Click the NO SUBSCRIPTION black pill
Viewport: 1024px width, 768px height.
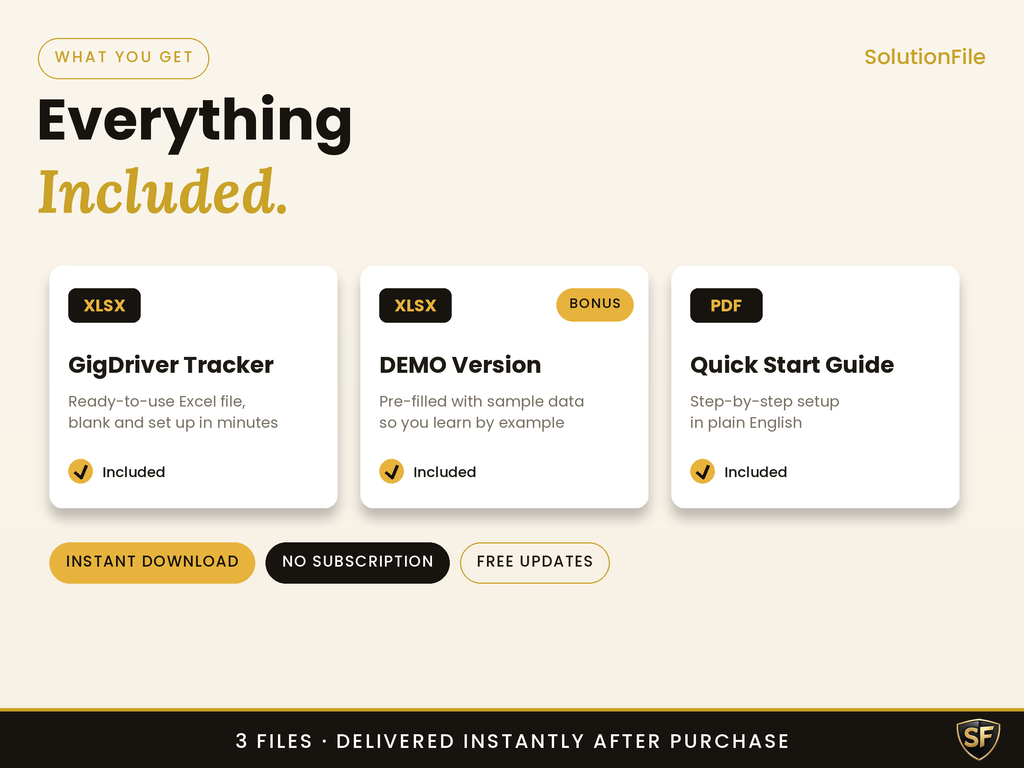point(357,562)
